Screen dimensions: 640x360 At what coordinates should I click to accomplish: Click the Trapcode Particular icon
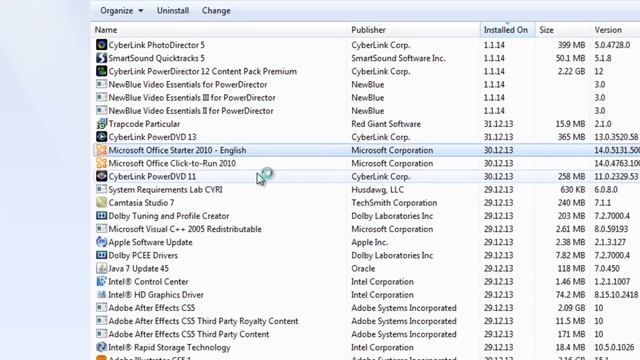(101, 124)
